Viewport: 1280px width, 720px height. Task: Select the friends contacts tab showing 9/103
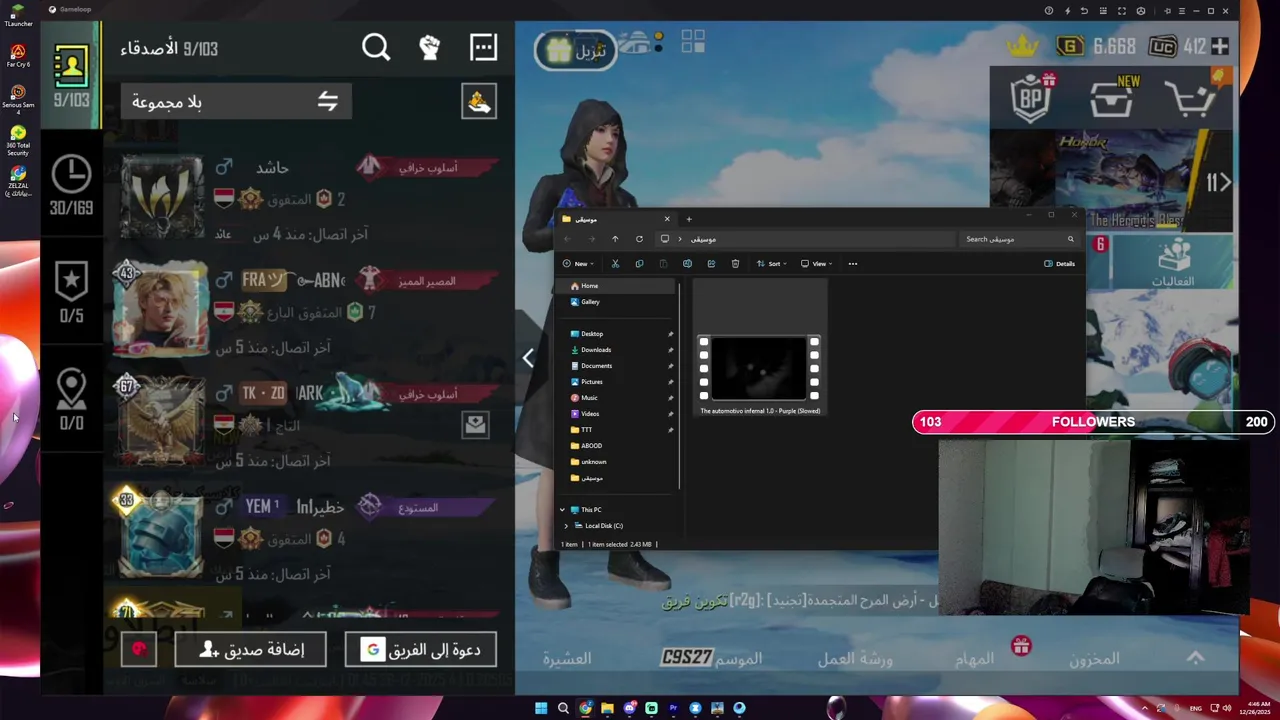coord(71,77)
